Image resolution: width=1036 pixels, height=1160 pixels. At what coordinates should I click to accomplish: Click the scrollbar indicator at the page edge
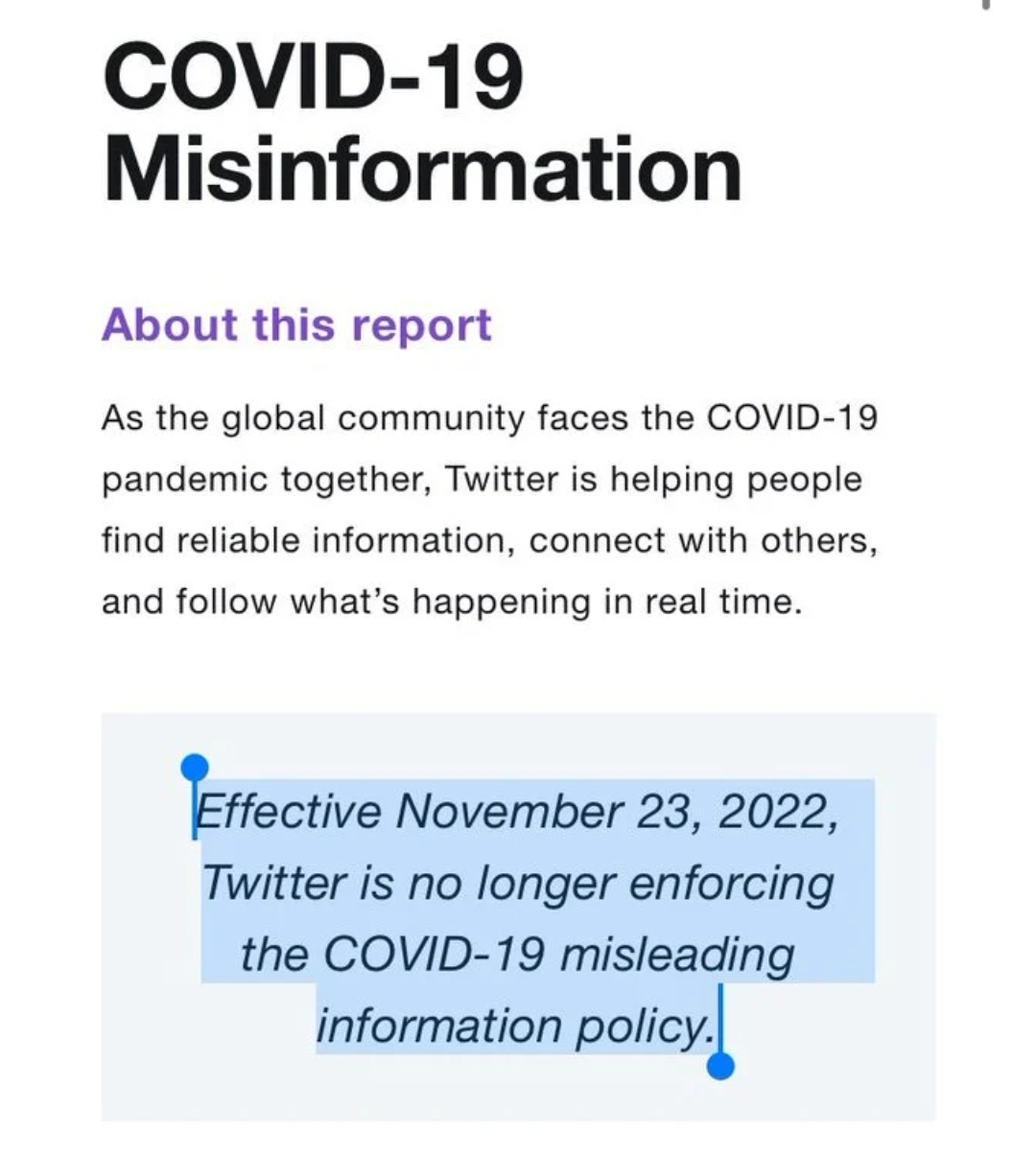(x=984, y=5)
